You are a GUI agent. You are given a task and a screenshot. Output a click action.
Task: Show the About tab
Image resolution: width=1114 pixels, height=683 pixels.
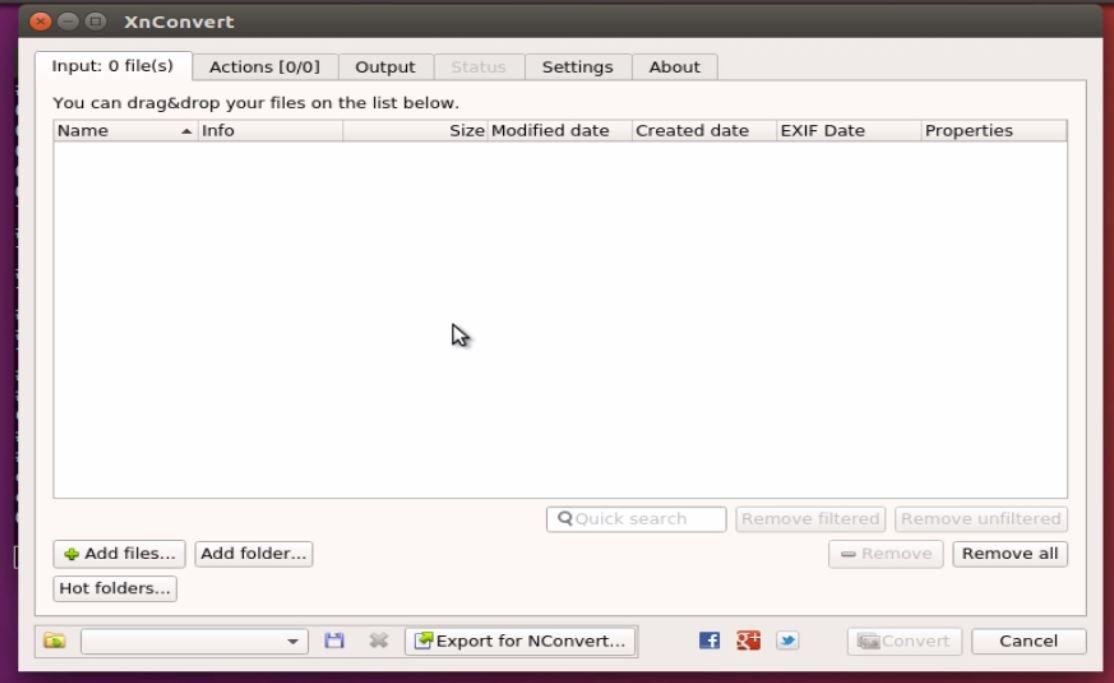point(674,67)
